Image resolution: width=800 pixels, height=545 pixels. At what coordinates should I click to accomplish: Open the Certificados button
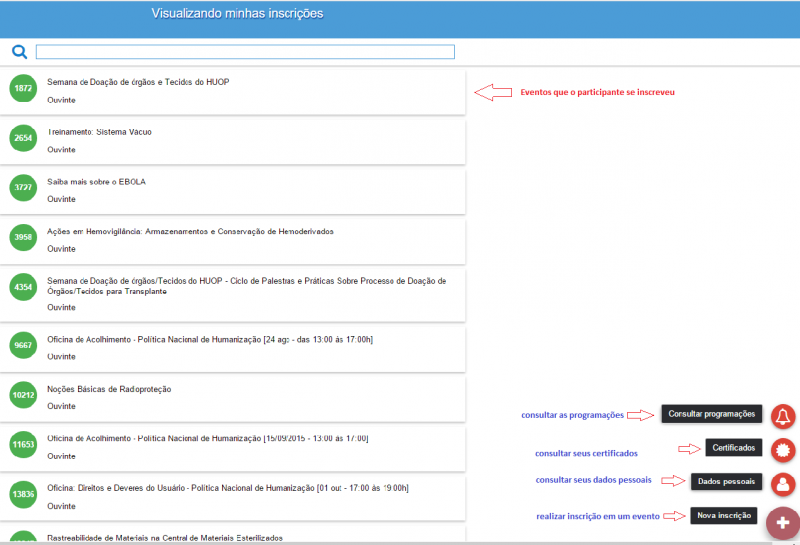click(735, 447)
